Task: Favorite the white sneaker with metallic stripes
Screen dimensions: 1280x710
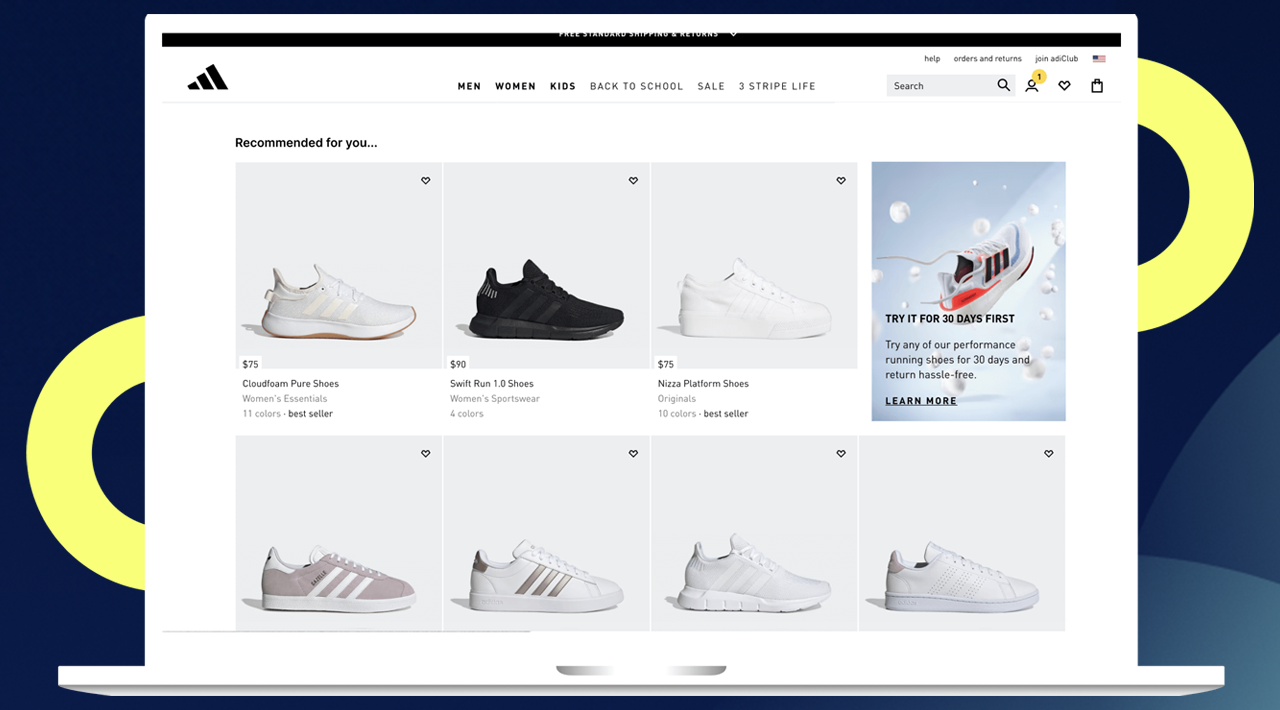Action: [x=633, y=454]
